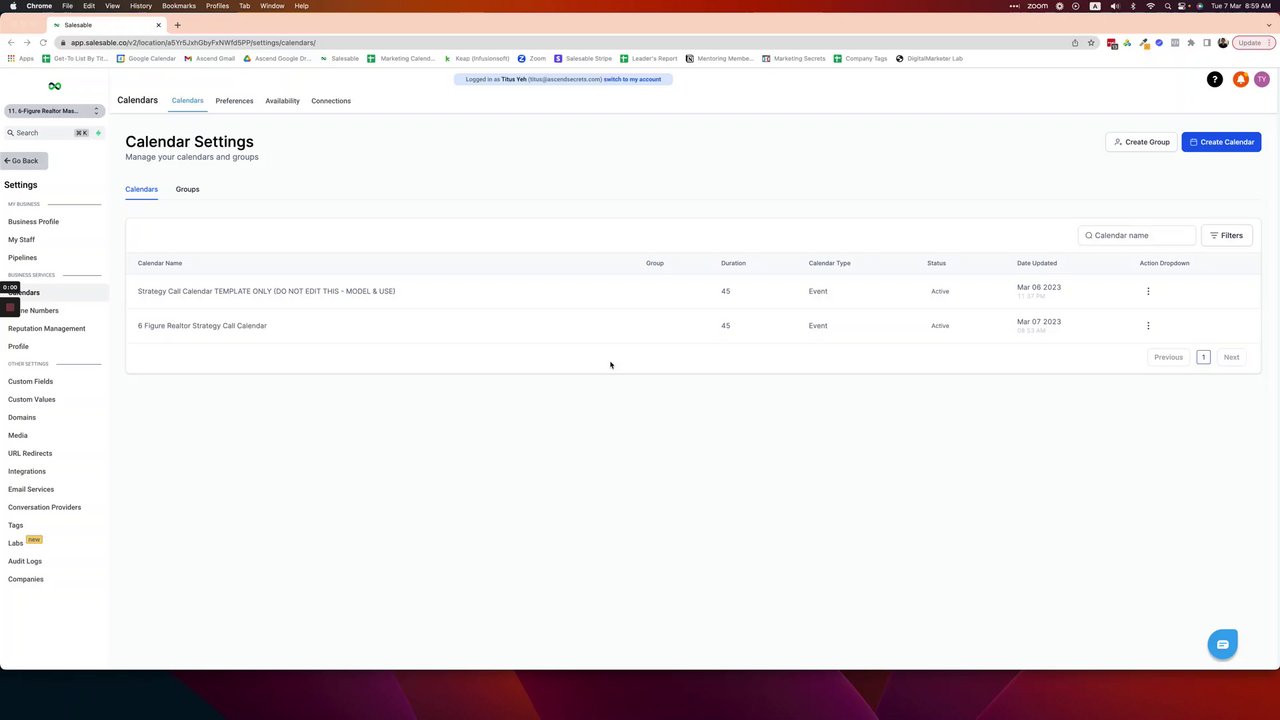
Task: Expand the location switcher dropdown
Action: [x=54, y=111]
